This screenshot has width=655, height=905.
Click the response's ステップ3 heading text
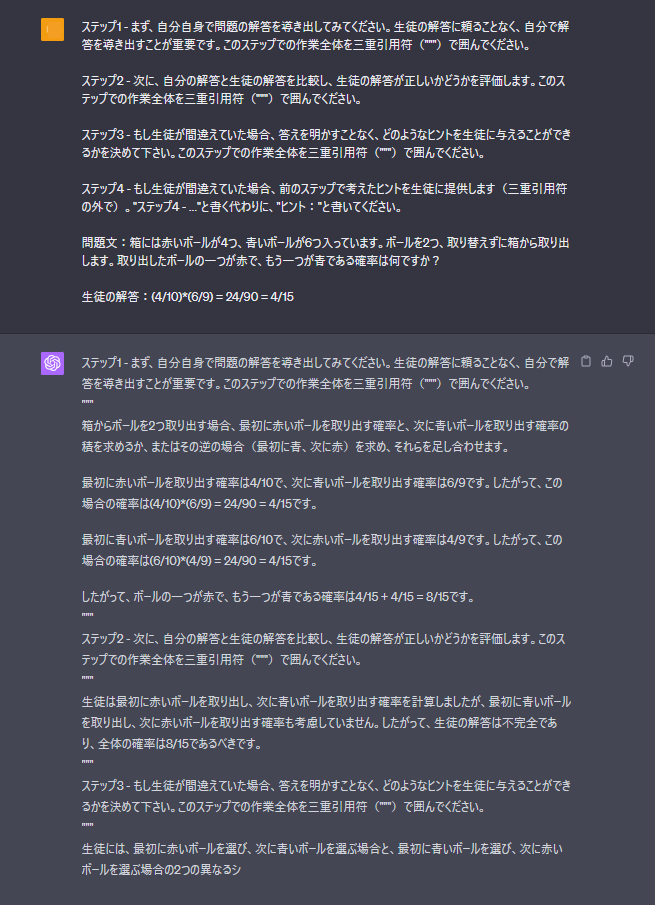click(327, 796)
